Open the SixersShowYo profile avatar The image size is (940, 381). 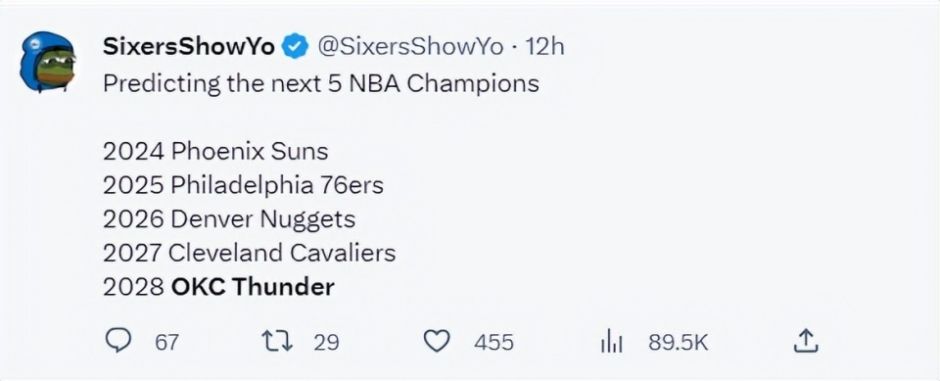(47, 62)
